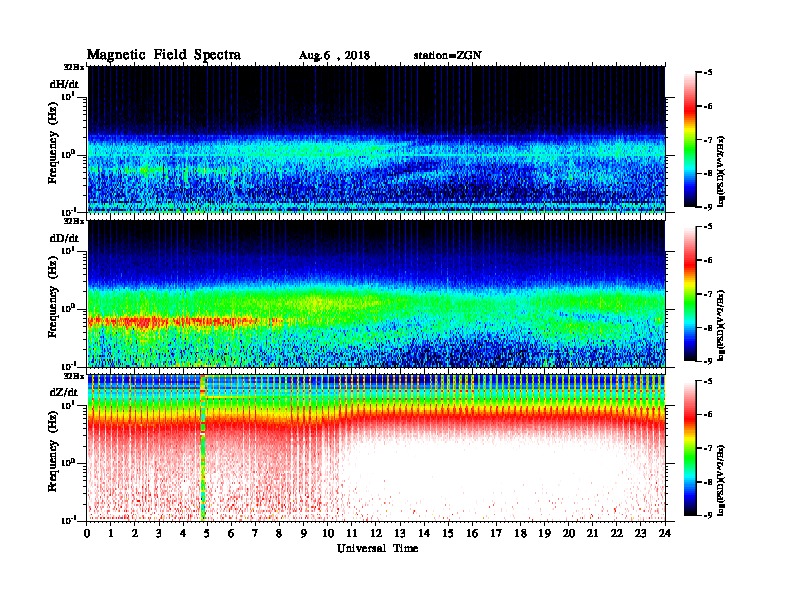792x612 pixels.
Task: Click the 'Universal Time' axis title
Action: click(377, 548)
